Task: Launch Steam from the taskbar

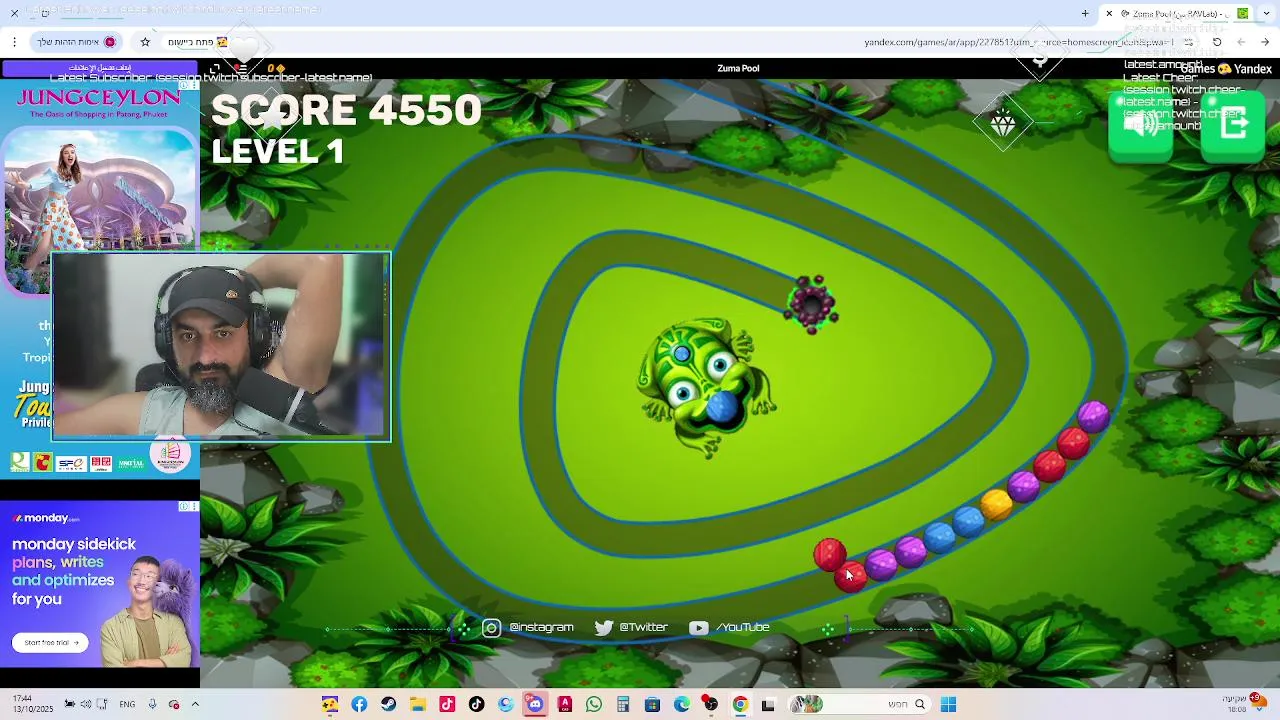Action: [388, 704]
